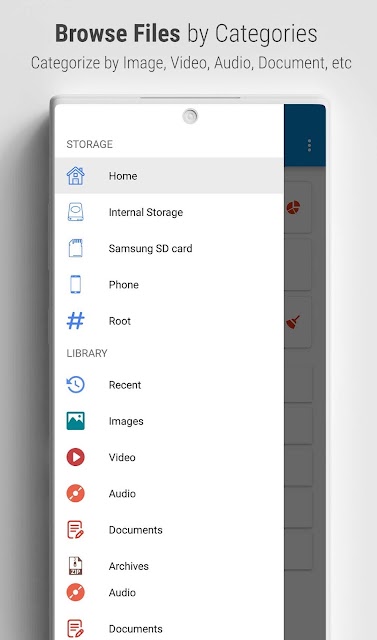This screenshot has width=377, height=640.
Task: Select the Audio label under Video
Action: [x=122, y=493]
